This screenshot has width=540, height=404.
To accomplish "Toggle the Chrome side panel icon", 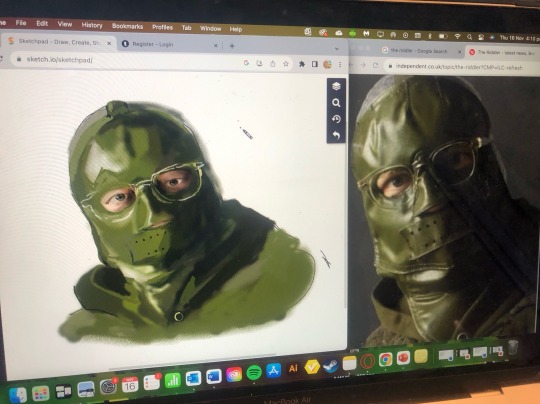I will click(x=314, y=64).
